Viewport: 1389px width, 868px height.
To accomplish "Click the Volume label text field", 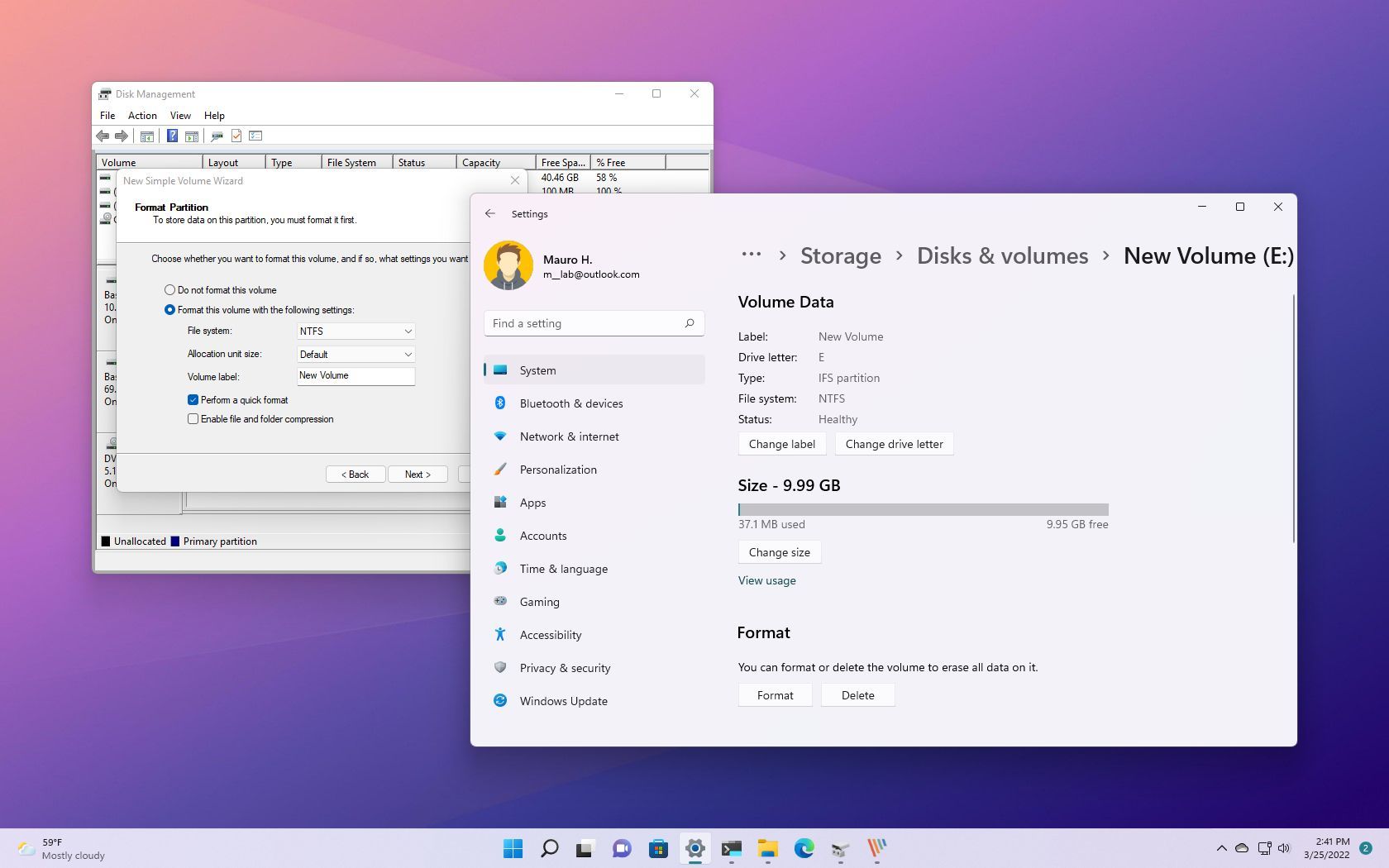I will pos(355,375).
